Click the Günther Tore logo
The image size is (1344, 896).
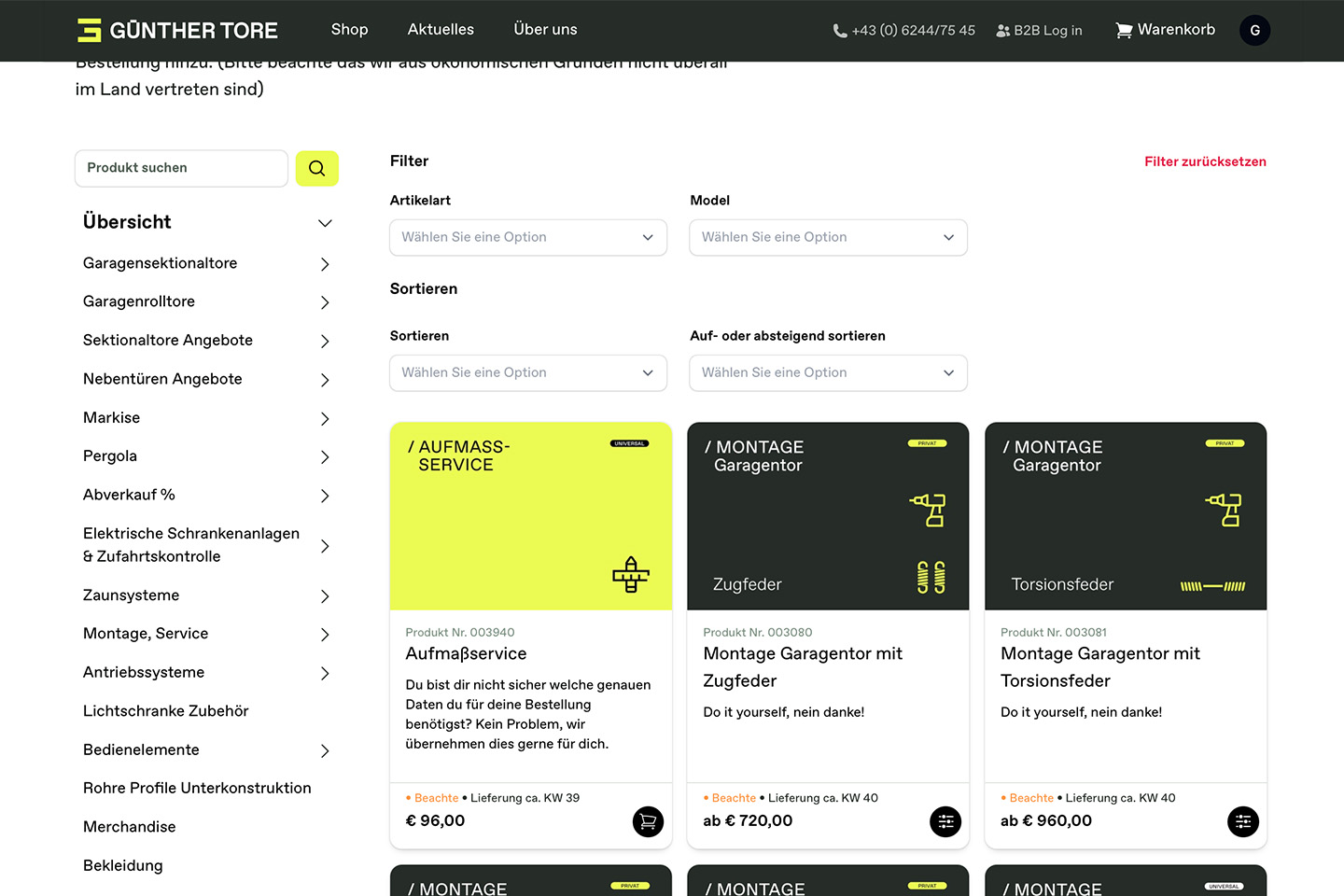[x=177, y=31]
